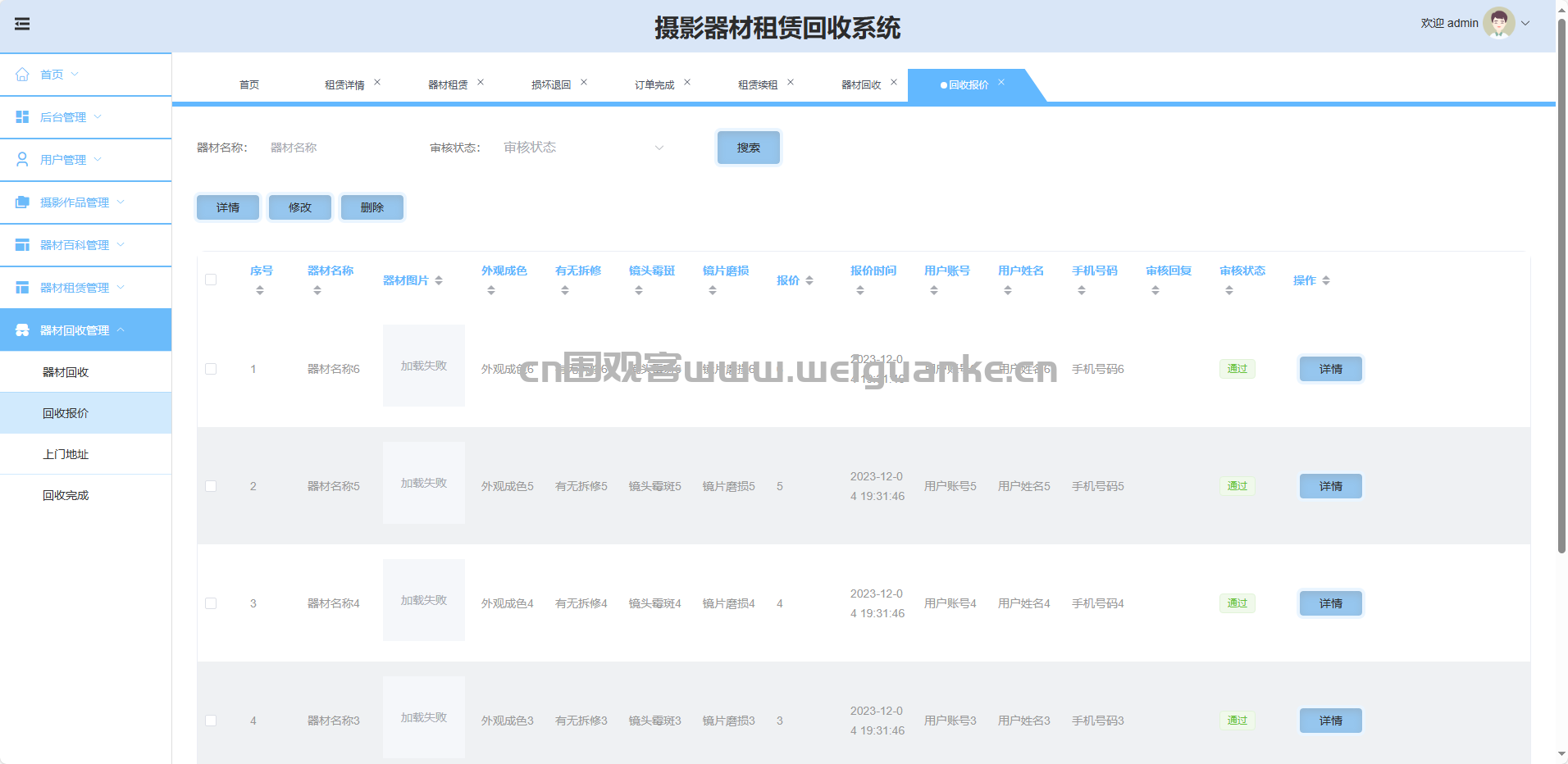Switch to the 订单完成 tab
This screenshot has width=1568, height=764.
[654, 85]
